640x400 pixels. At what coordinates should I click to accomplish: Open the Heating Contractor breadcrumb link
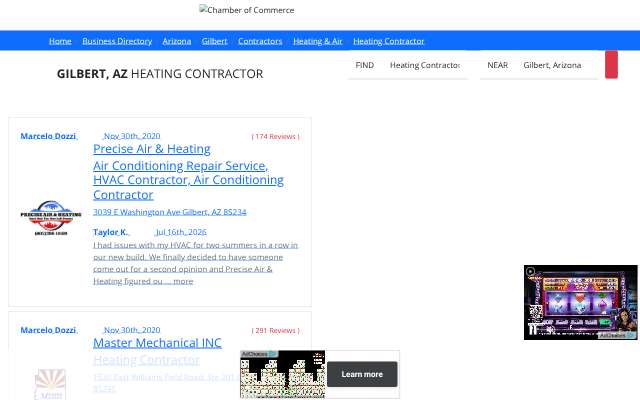point(389,41)
